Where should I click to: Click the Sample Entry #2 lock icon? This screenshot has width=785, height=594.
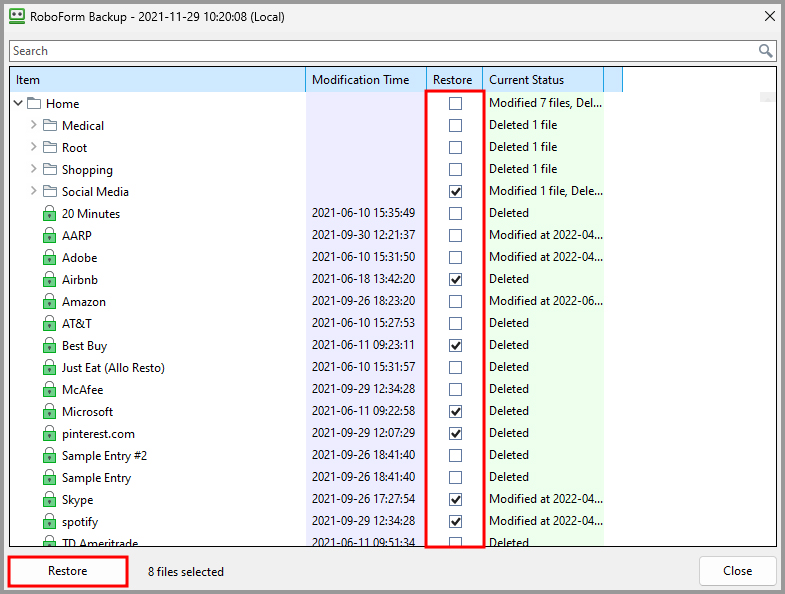tap(49, 455)
